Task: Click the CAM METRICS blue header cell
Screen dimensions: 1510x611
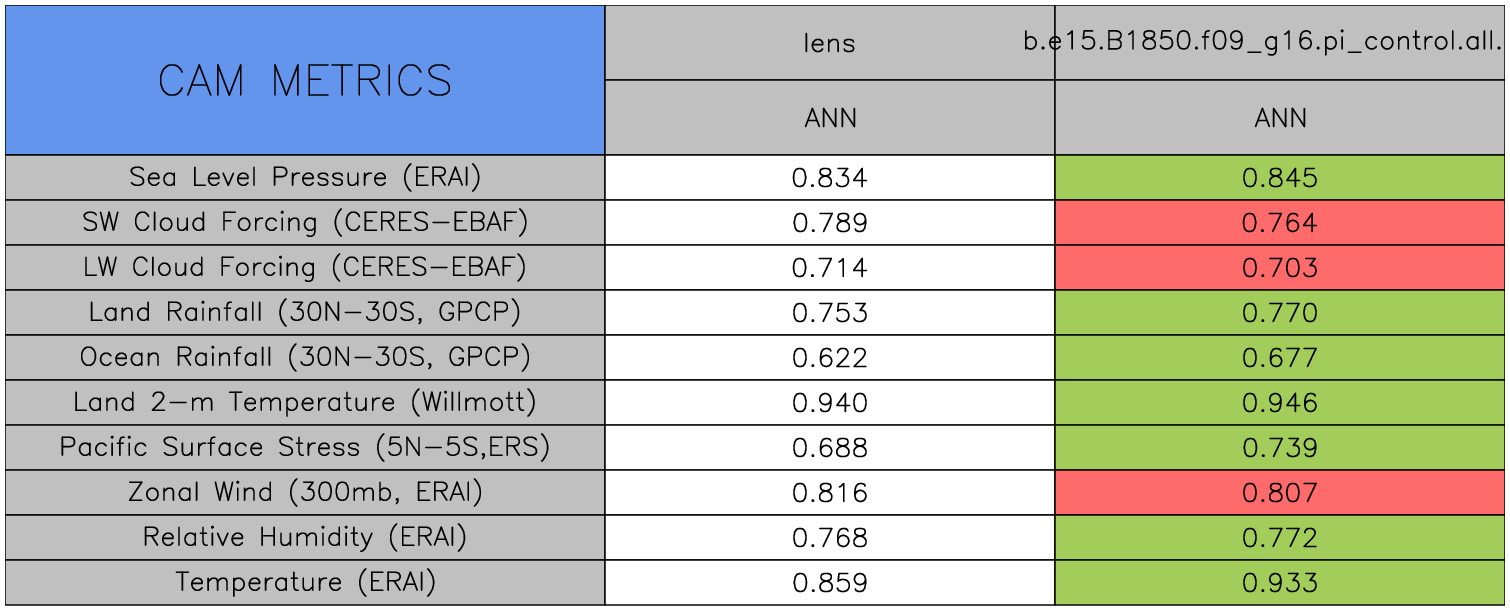Action: [305, 80]
